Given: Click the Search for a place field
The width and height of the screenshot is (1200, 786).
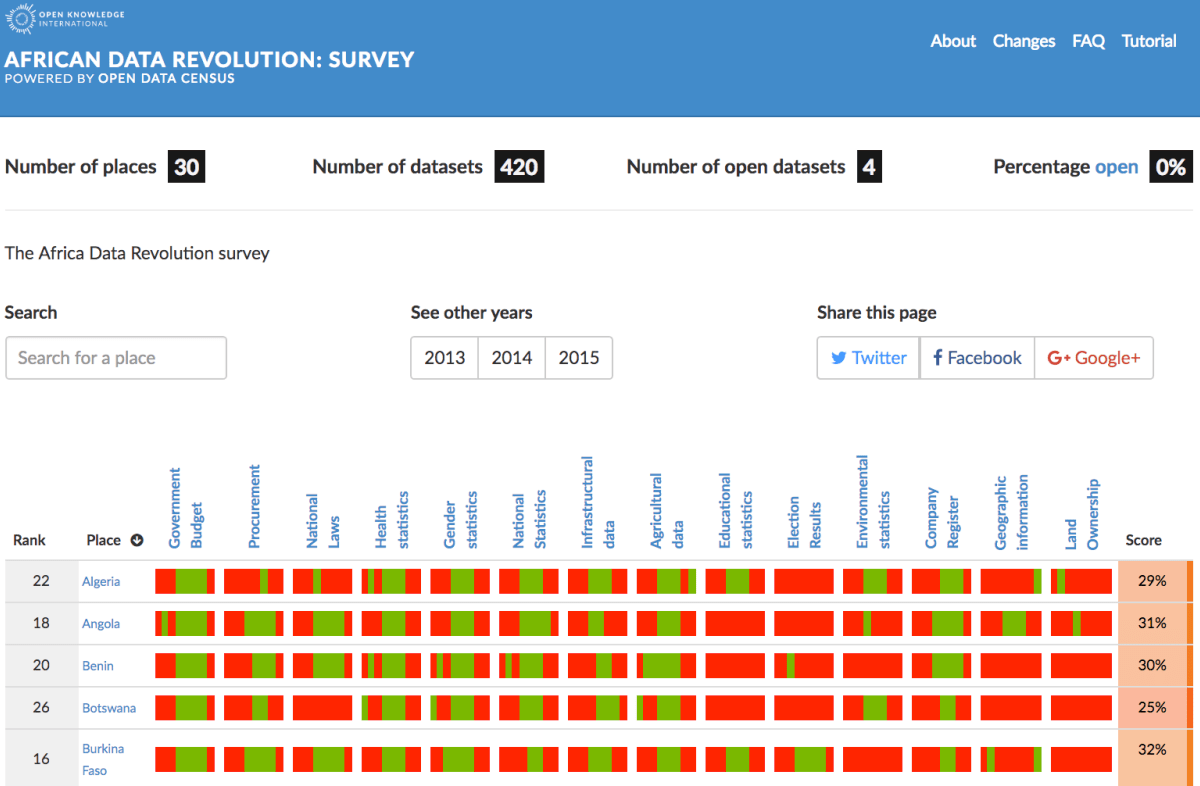Looking at the screenshot, I should click(116, 358).
